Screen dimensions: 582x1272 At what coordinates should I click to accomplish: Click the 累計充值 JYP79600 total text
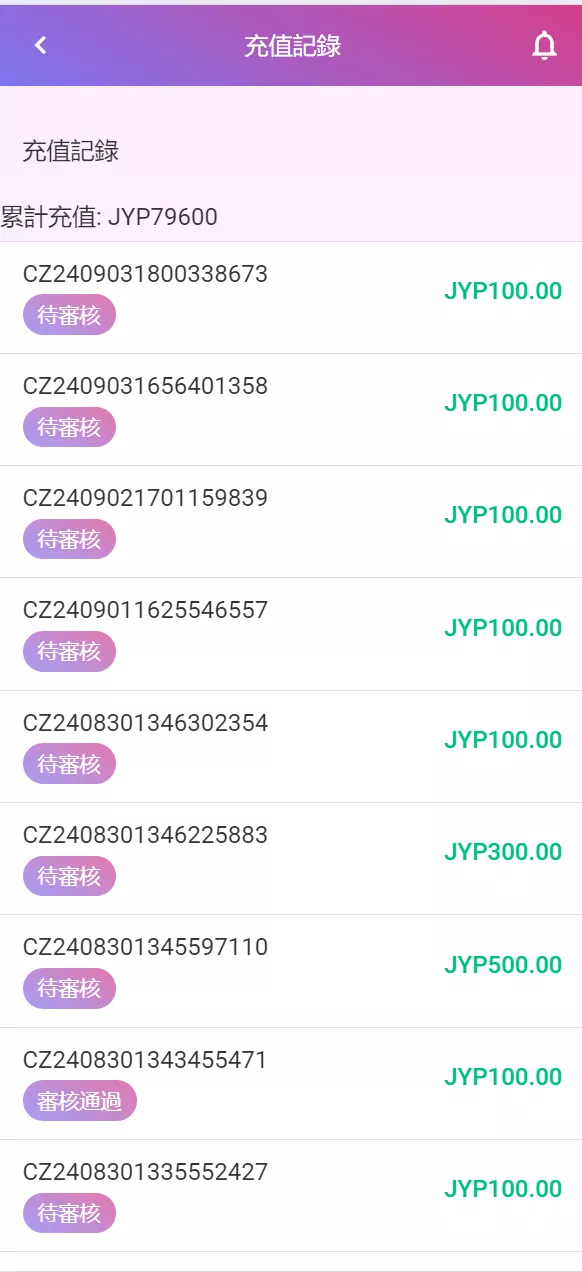tap(109, 216)
